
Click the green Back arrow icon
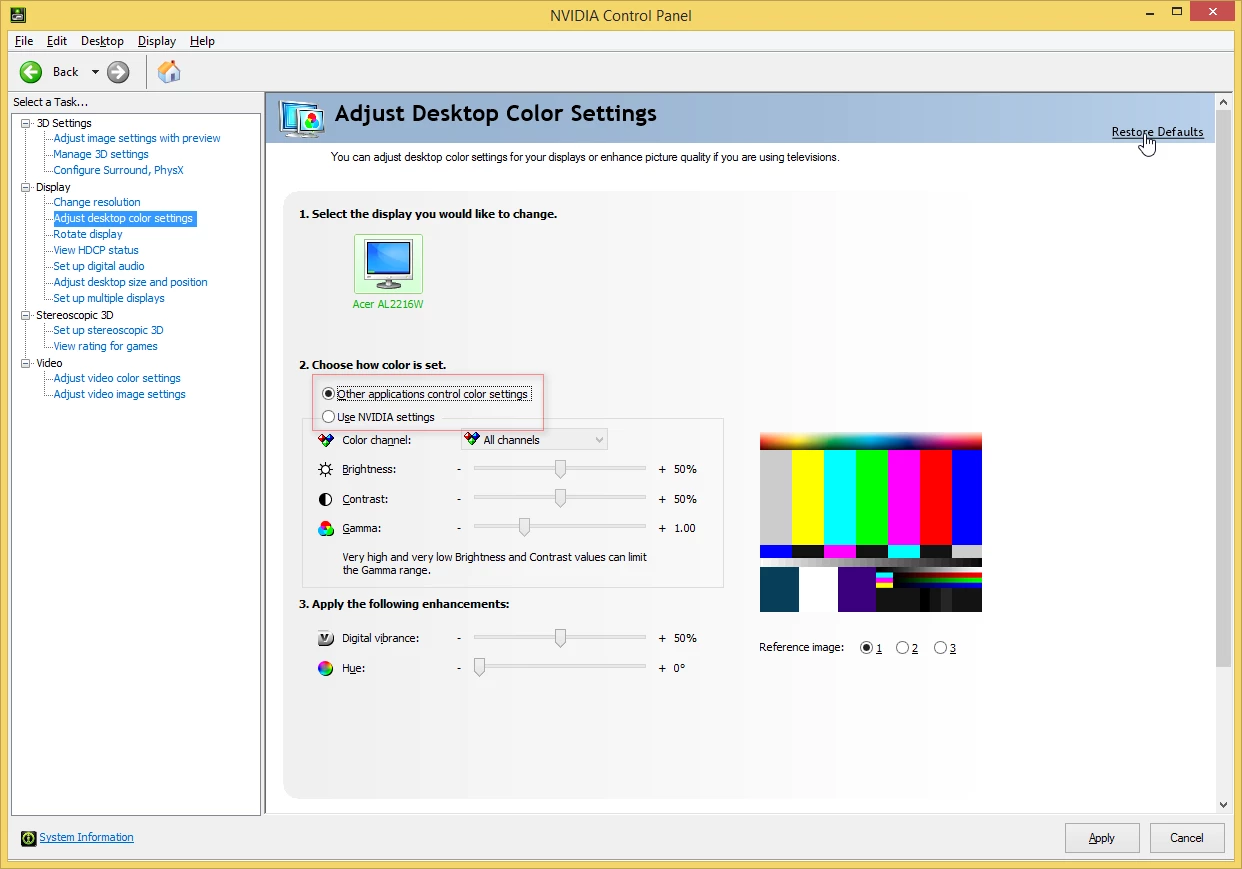[x=31, y=72]
